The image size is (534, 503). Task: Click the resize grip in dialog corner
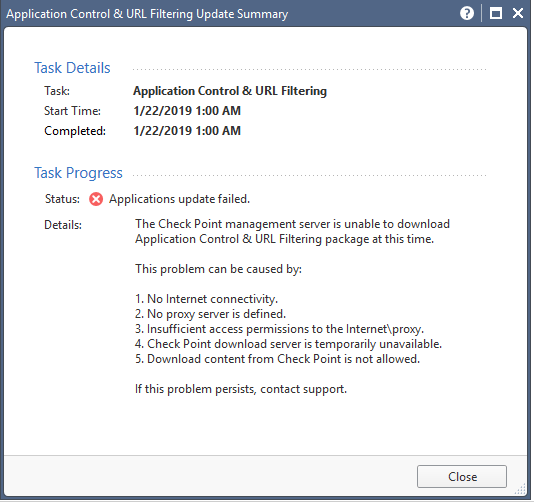pos(520,490)
